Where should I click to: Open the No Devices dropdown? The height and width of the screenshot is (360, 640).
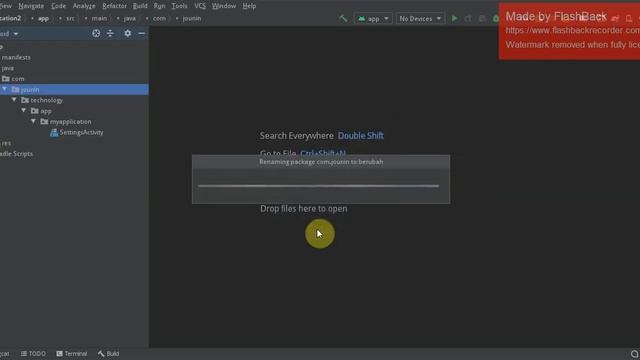point(420,18)
